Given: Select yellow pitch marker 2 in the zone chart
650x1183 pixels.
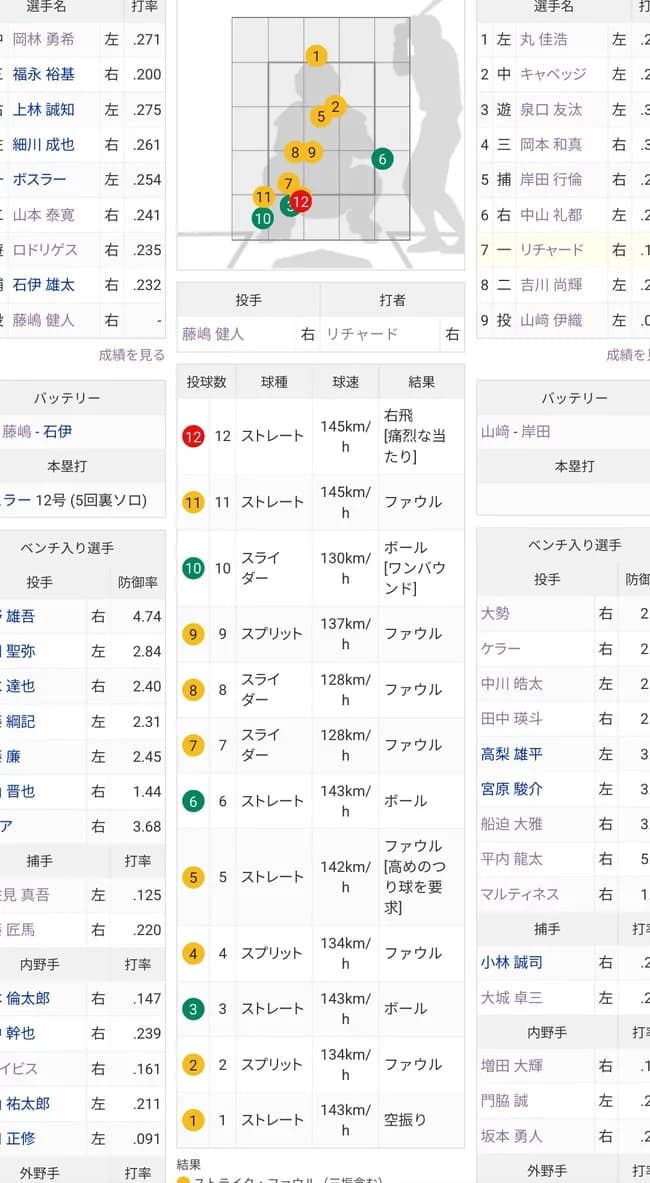Looking at the screenshot, I should 336,104.
